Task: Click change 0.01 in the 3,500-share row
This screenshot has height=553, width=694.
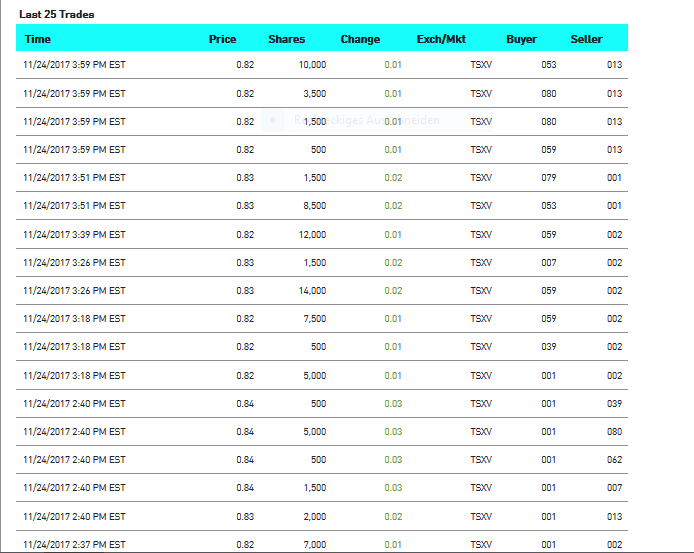Action: (393, 94)
